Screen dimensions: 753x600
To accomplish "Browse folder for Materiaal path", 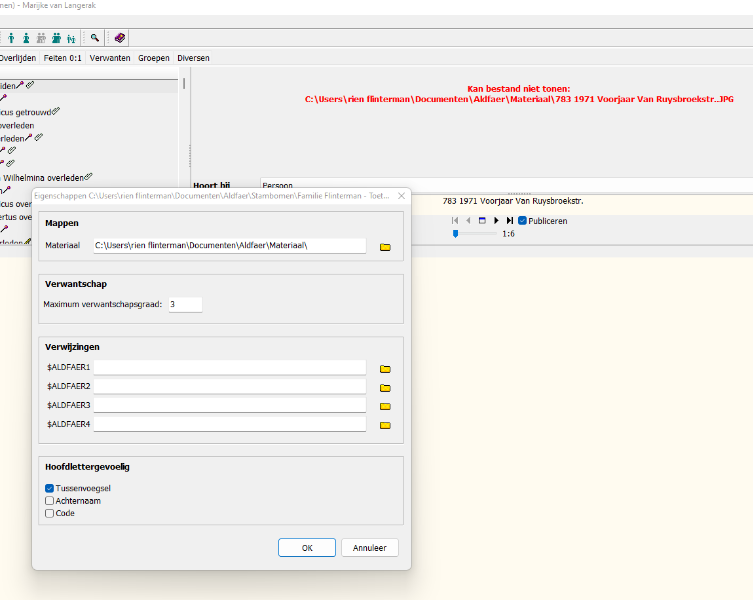I will pos(385,246).
